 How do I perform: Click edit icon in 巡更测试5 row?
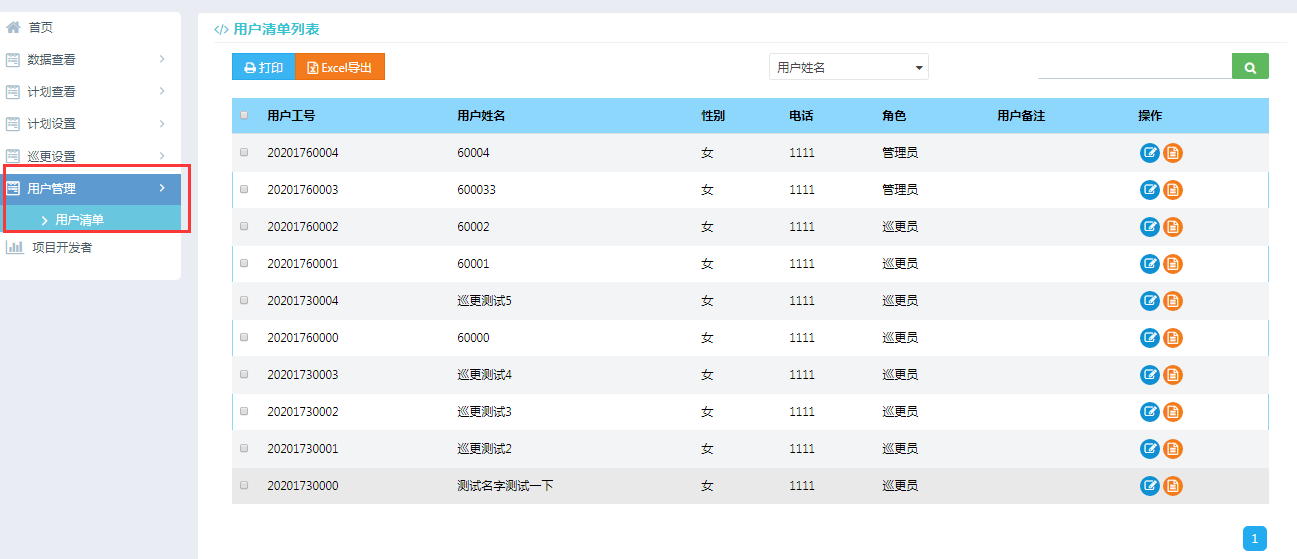(1150, 301)
